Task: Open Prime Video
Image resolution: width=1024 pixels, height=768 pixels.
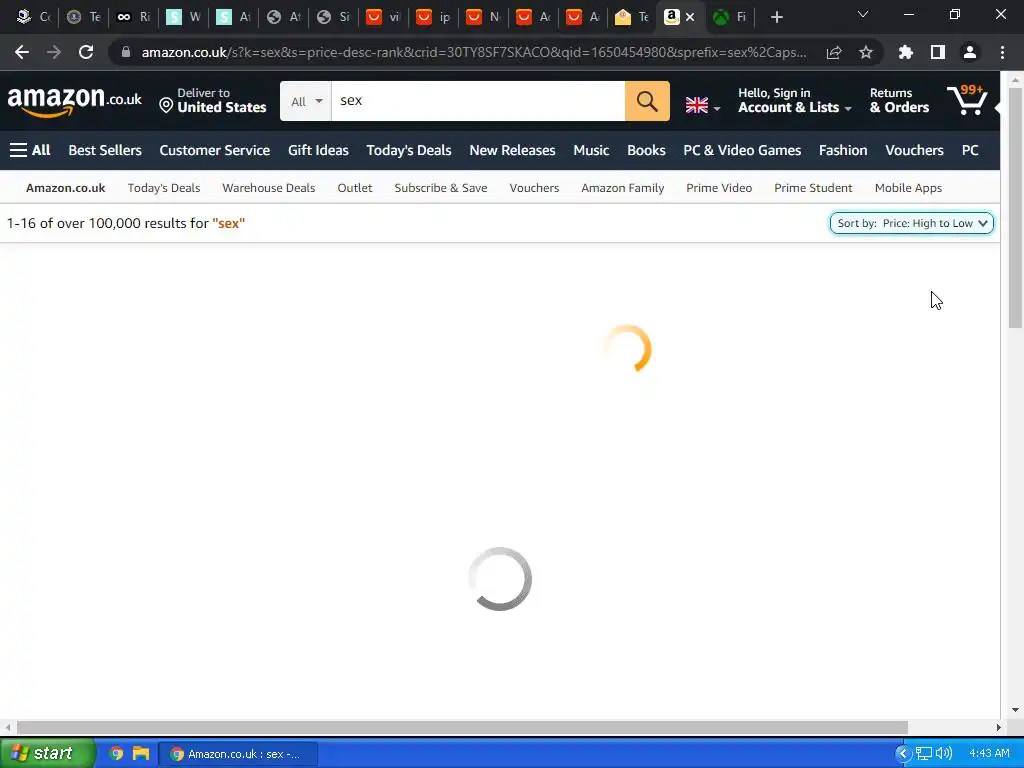Action: point(719,188)
